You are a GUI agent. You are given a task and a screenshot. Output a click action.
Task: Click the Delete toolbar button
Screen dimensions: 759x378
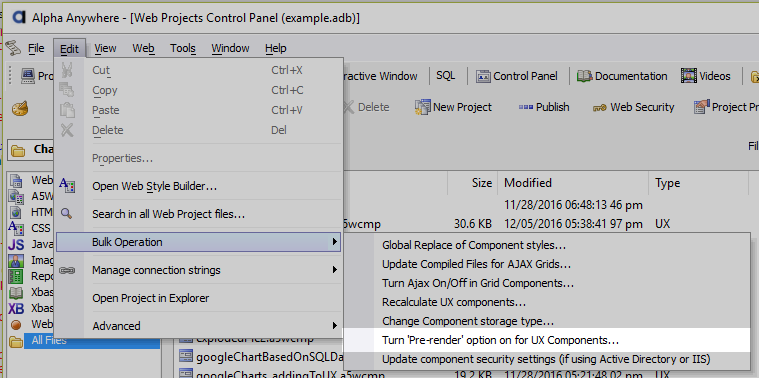click(366, 107)
